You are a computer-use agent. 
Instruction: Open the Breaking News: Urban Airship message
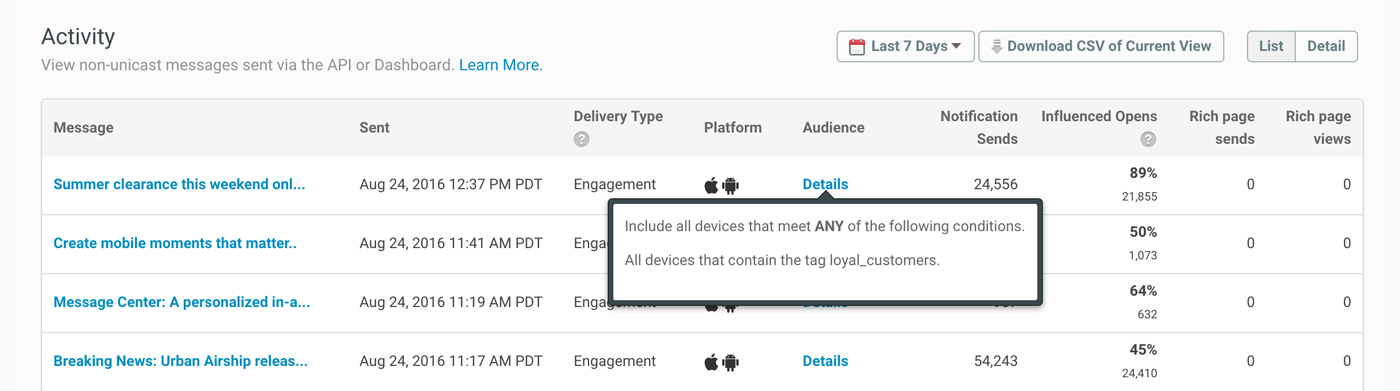click(180, 361)
